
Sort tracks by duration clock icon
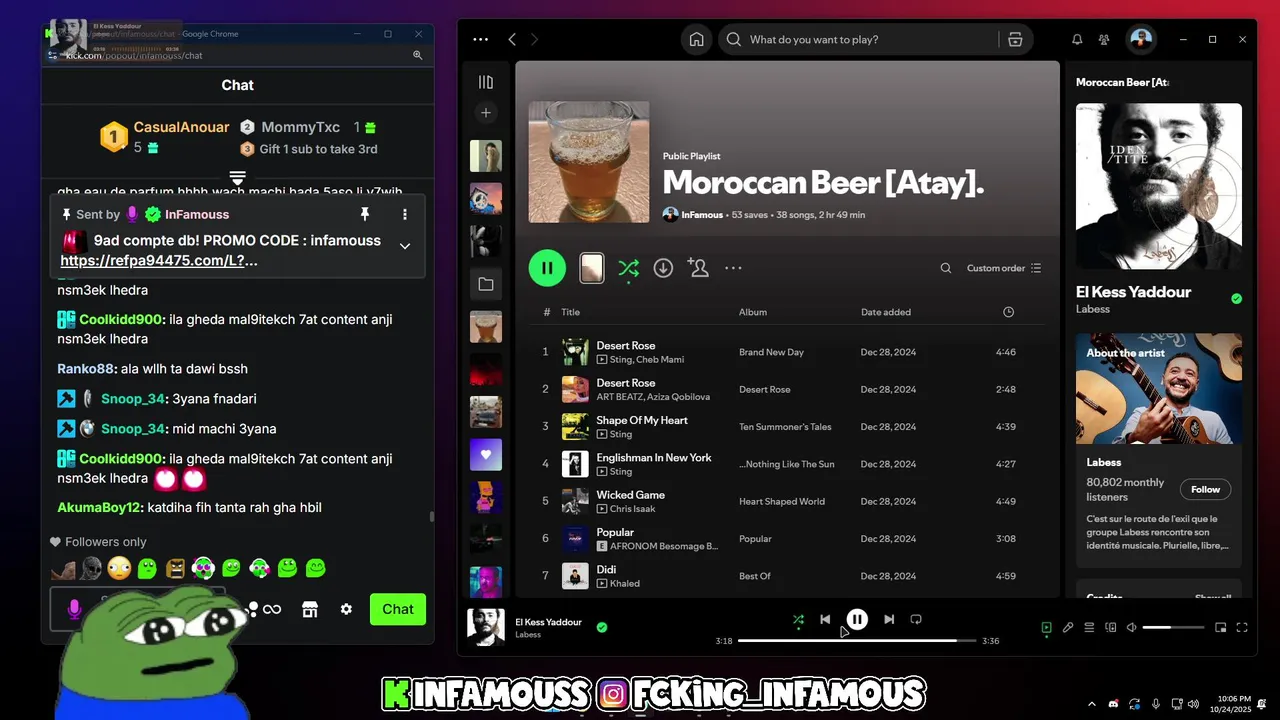click(1008, 312)
